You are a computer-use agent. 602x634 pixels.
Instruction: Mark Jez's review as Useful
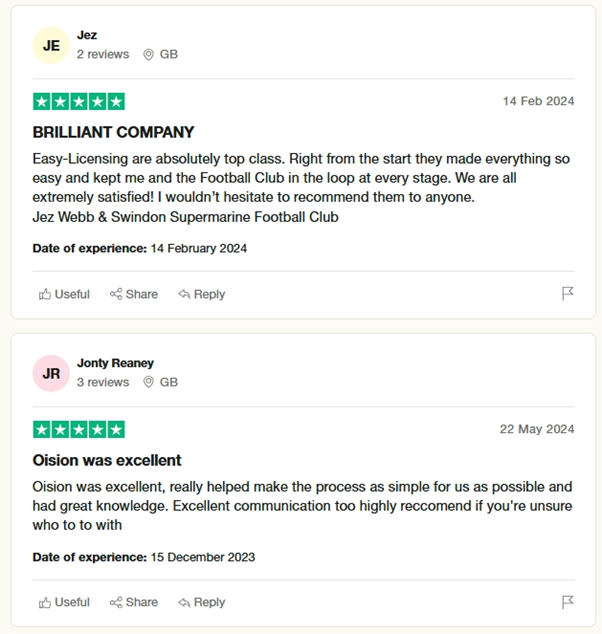(64, 294)
